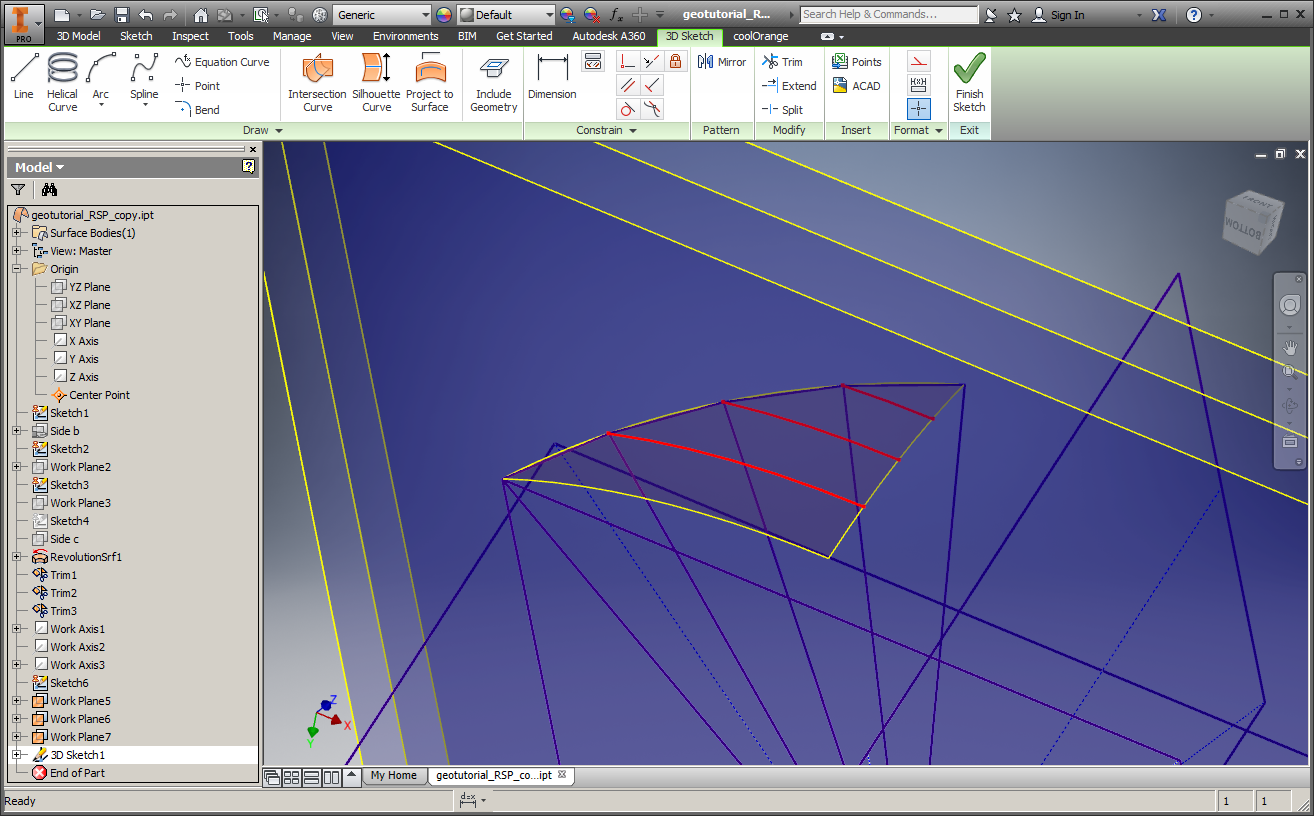Viewport: 1314px width, 816px height.
Task: Toggle tiled windows layout button
Action: (292, 776)
